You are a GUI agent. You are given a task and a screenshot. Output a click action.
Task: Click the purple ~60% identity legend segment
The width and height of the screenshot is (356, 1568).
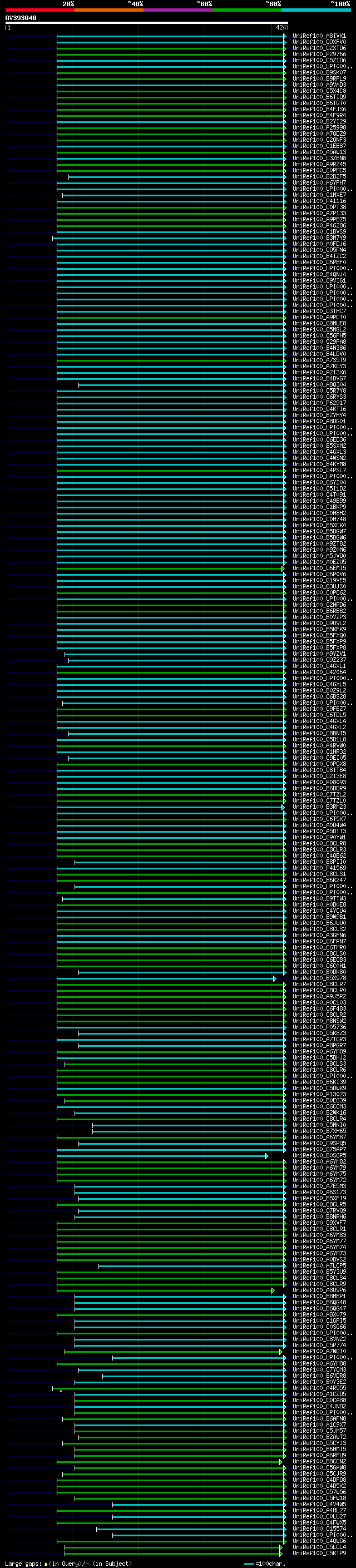(x=179, y=10)
